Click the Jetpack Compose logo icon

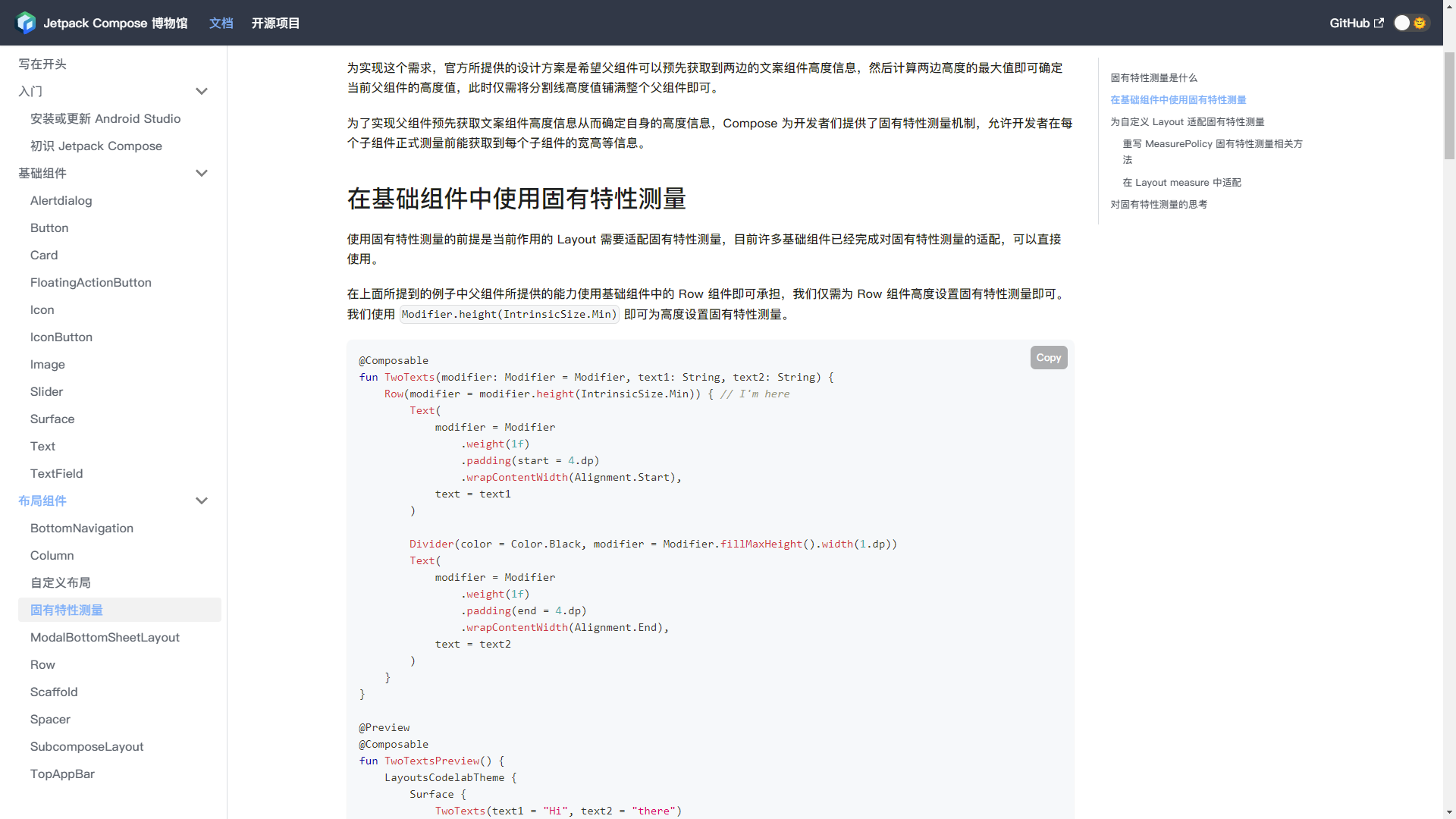pos(26,23)
